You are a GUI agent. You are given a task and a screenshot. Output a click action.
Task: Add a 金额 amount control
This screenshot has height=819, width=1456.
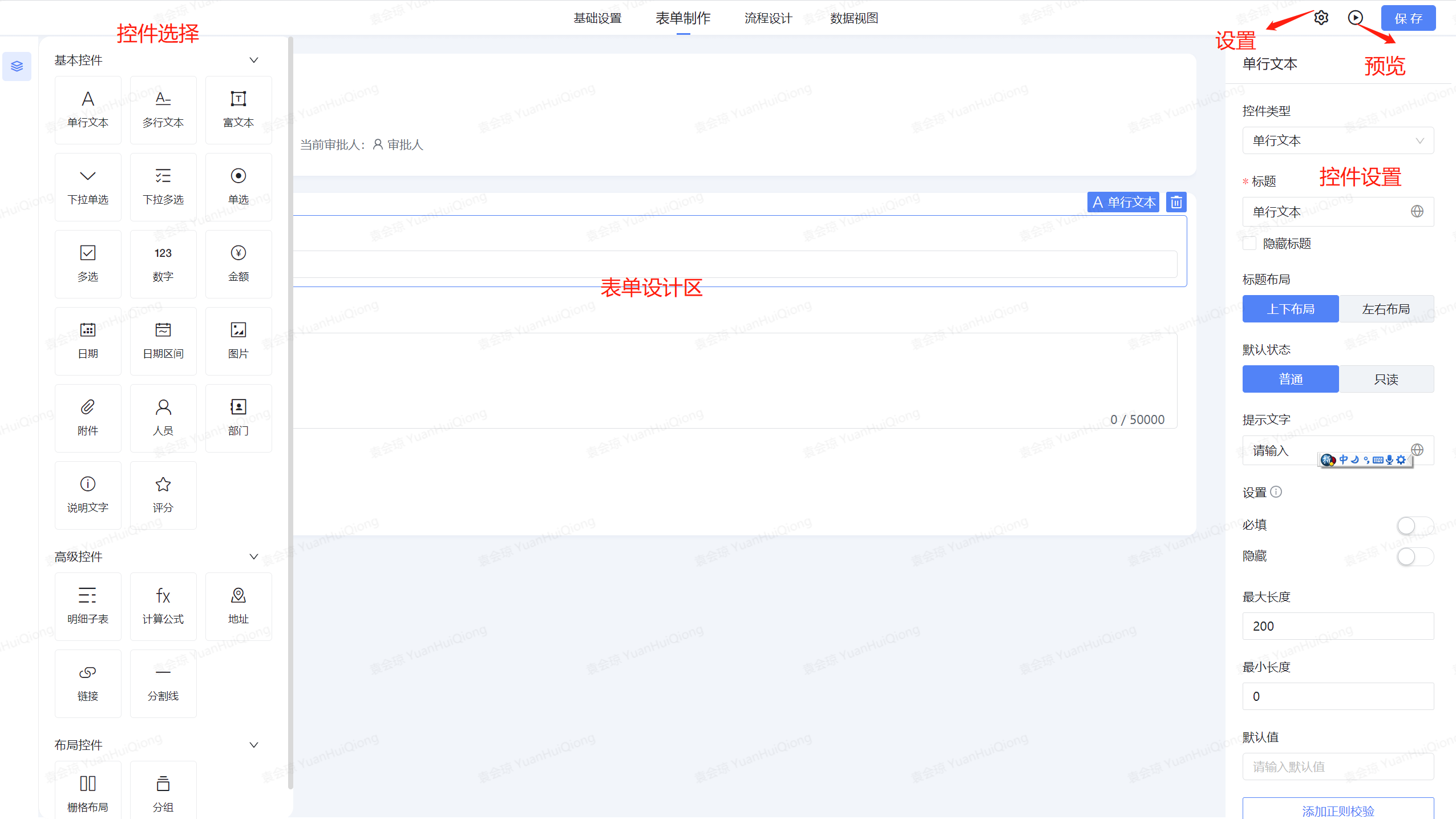coord(238,263)
